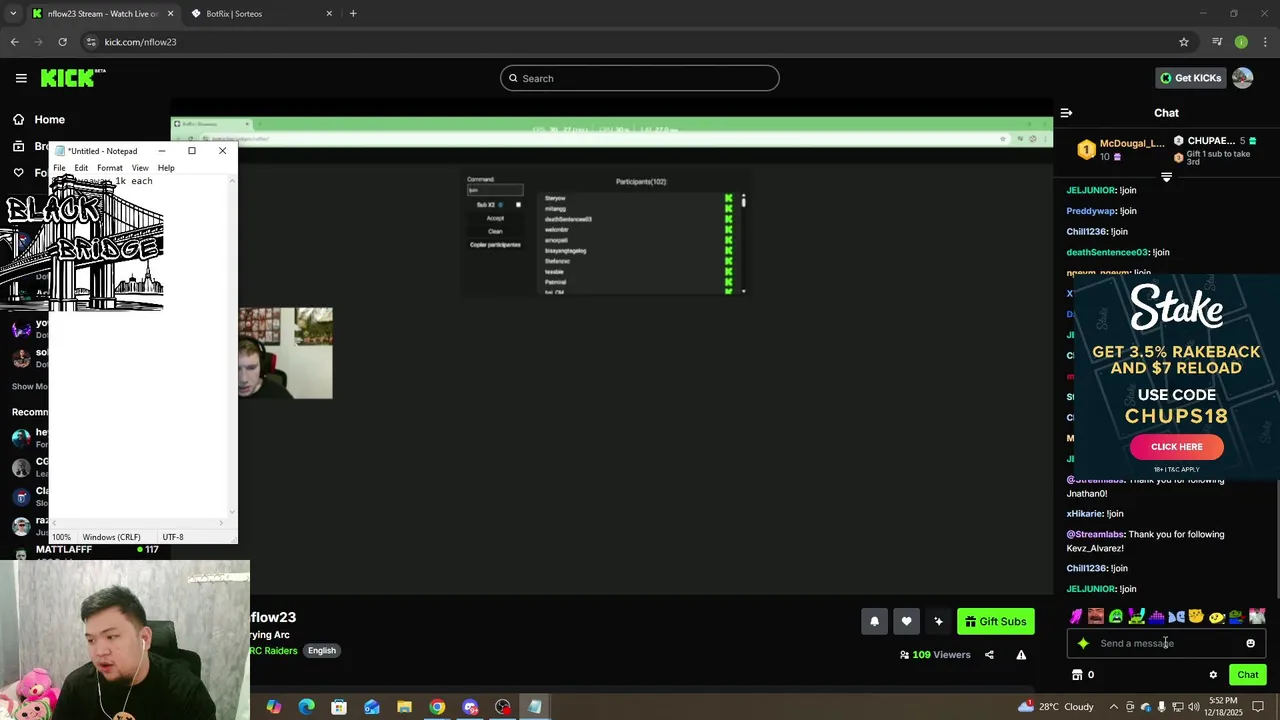Open the Edit menu in Notepad
1280x720 pixels.
[81, 168]
